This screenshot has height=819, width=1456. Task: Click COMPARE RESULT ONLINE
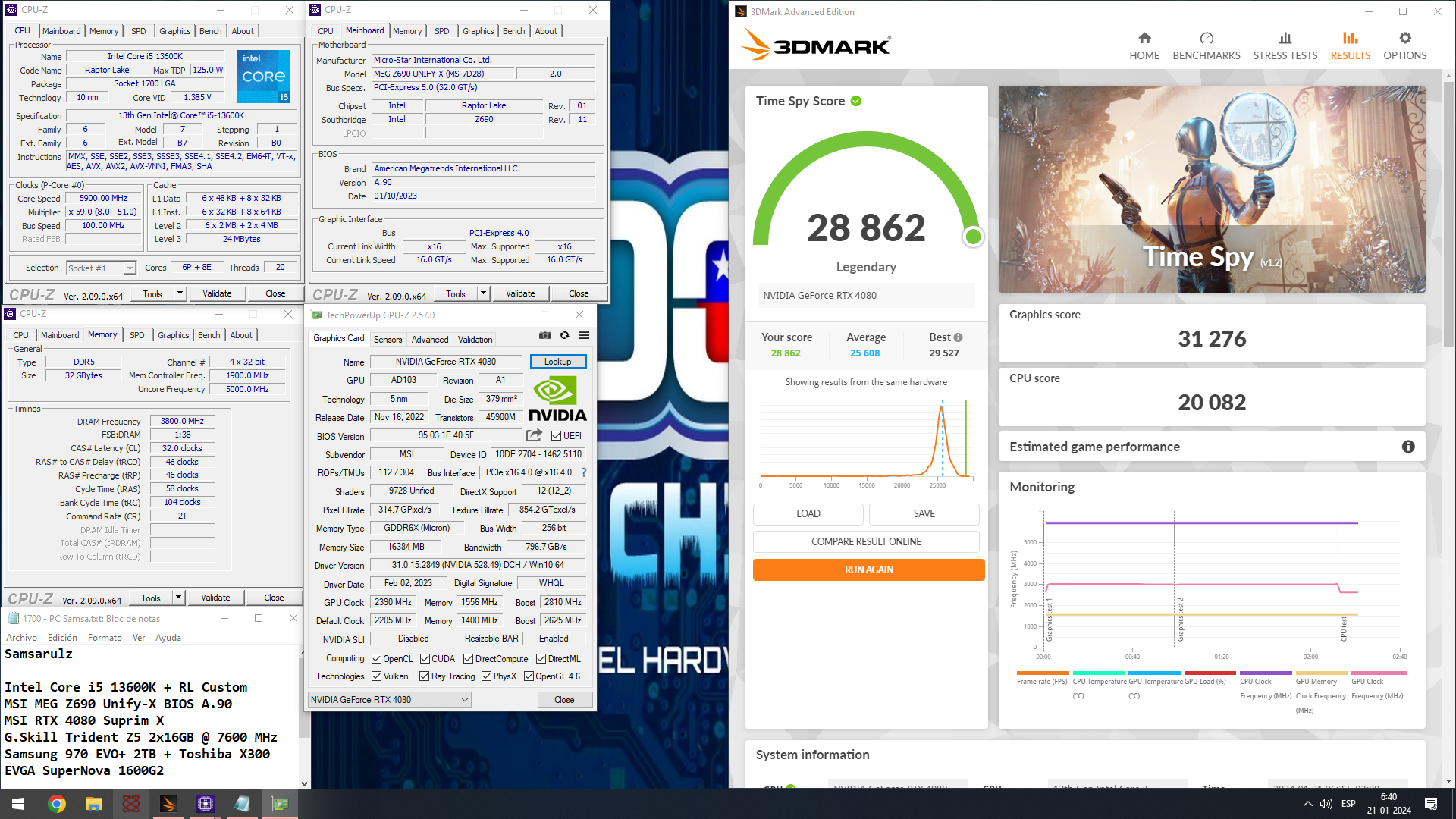(x=866, y=541)
